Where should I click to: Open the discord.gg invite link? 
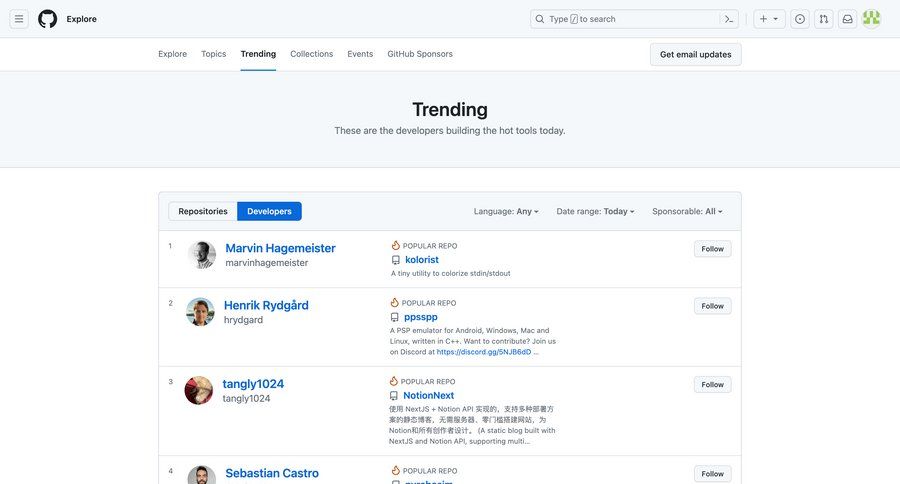[484, 352]
